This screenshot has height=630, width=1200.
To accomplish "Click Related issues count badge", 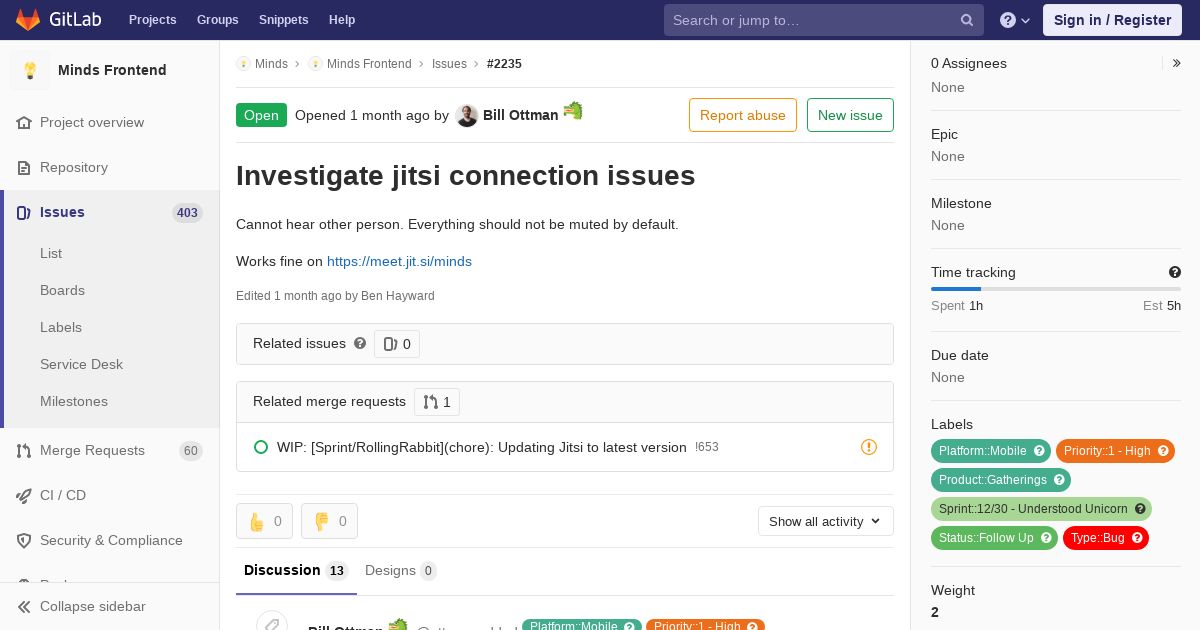I will 397,344.
